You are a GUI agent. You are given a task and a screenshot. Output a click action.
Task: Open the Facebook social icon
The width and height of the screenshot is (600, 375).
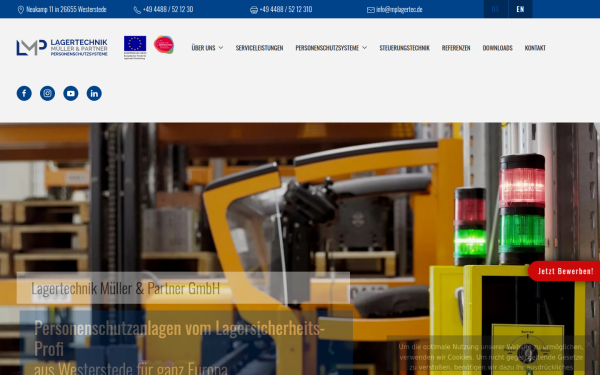pos(24,93)
